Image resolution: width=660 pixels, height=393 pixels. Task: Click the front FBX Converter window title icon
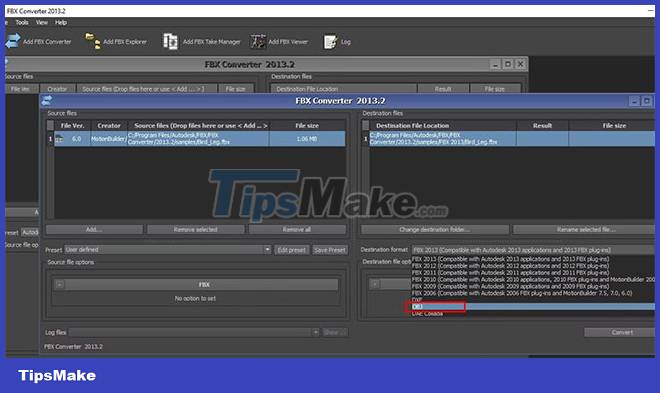pos(47,100)
